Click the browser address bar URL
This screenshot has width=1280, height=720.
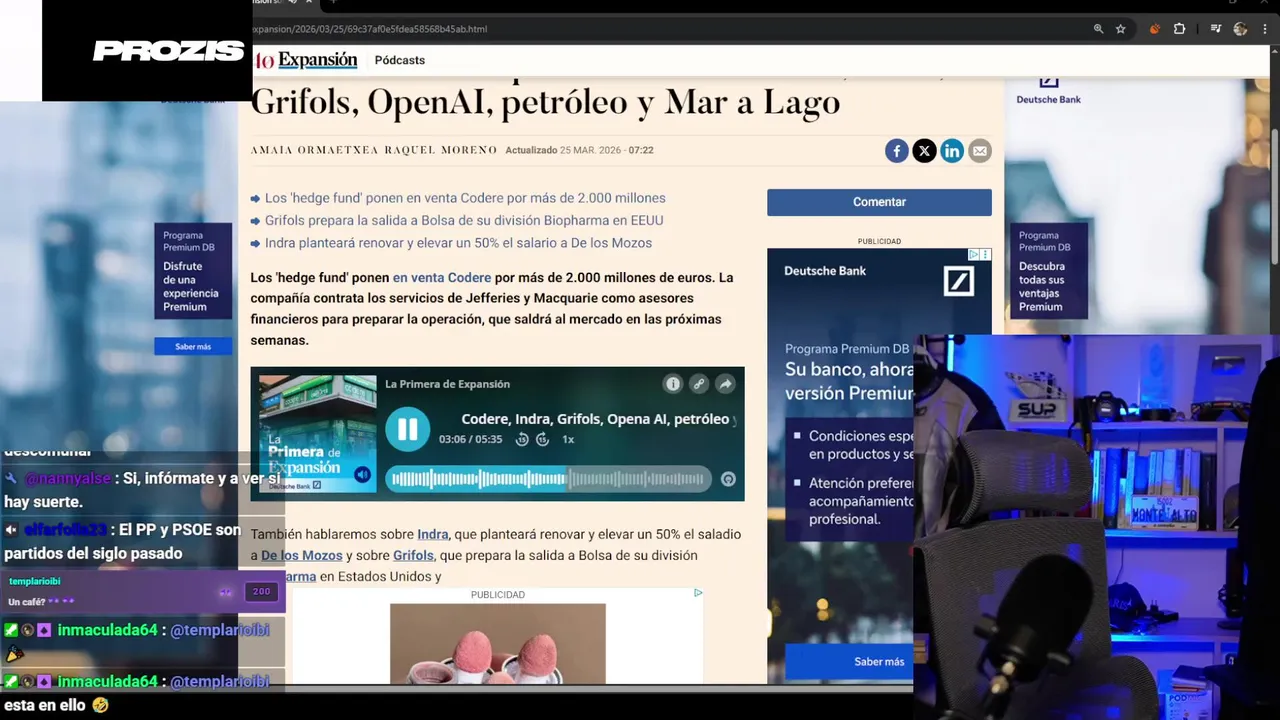pyautogui.click(x=370, y=29)
